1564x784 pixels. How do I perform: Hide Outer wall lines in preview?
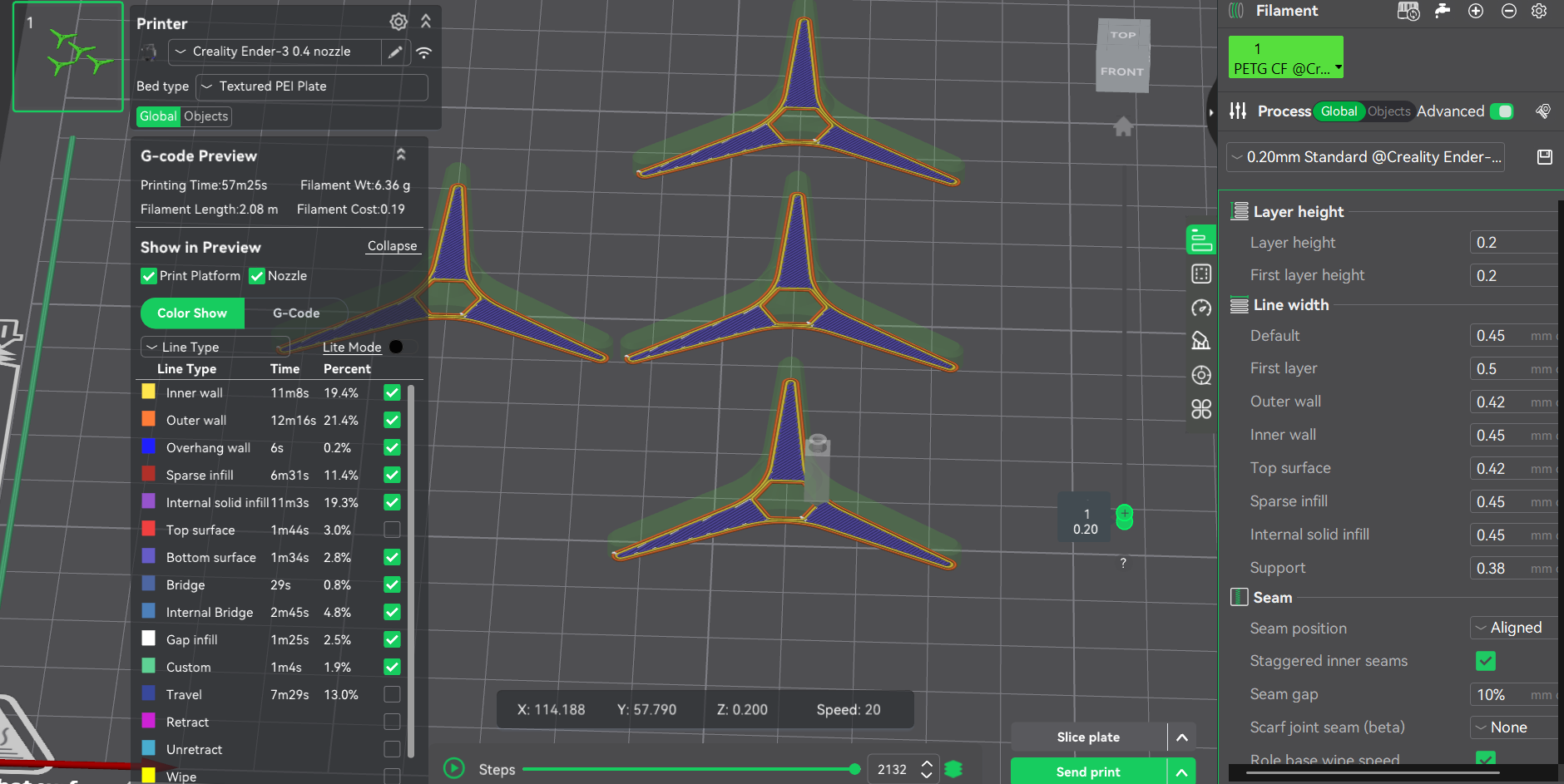(x=392, y=420)
